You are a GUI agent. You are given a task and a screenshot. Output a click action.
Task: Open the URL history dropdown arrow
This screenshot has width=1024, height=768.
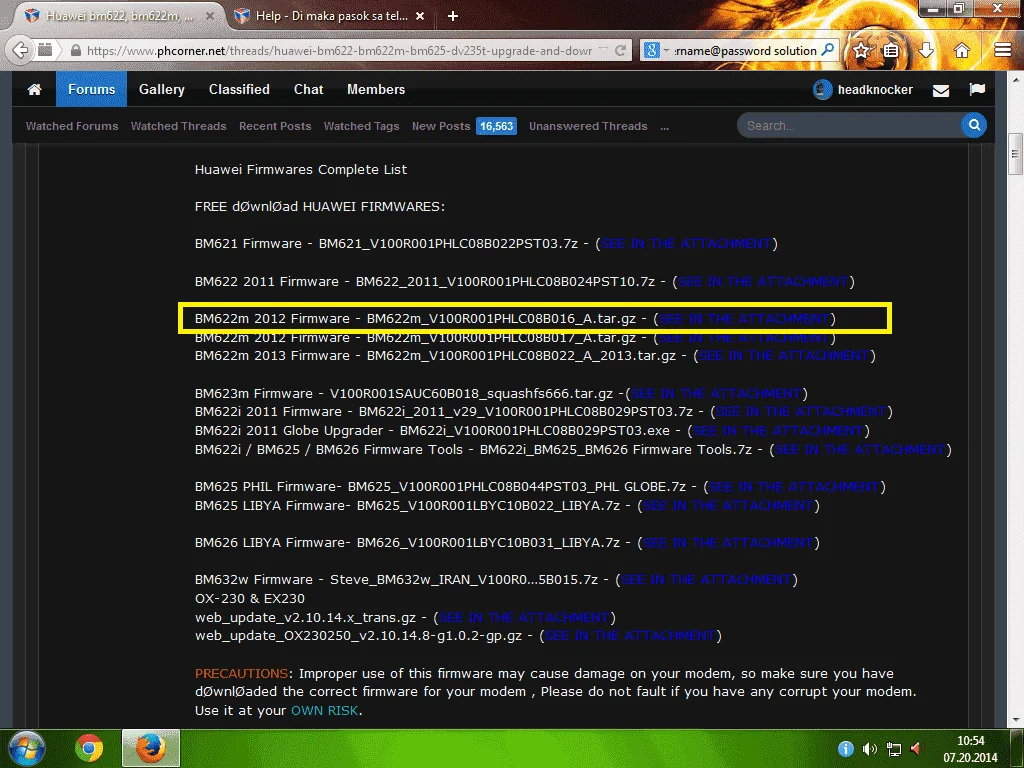tap(603, 50)
